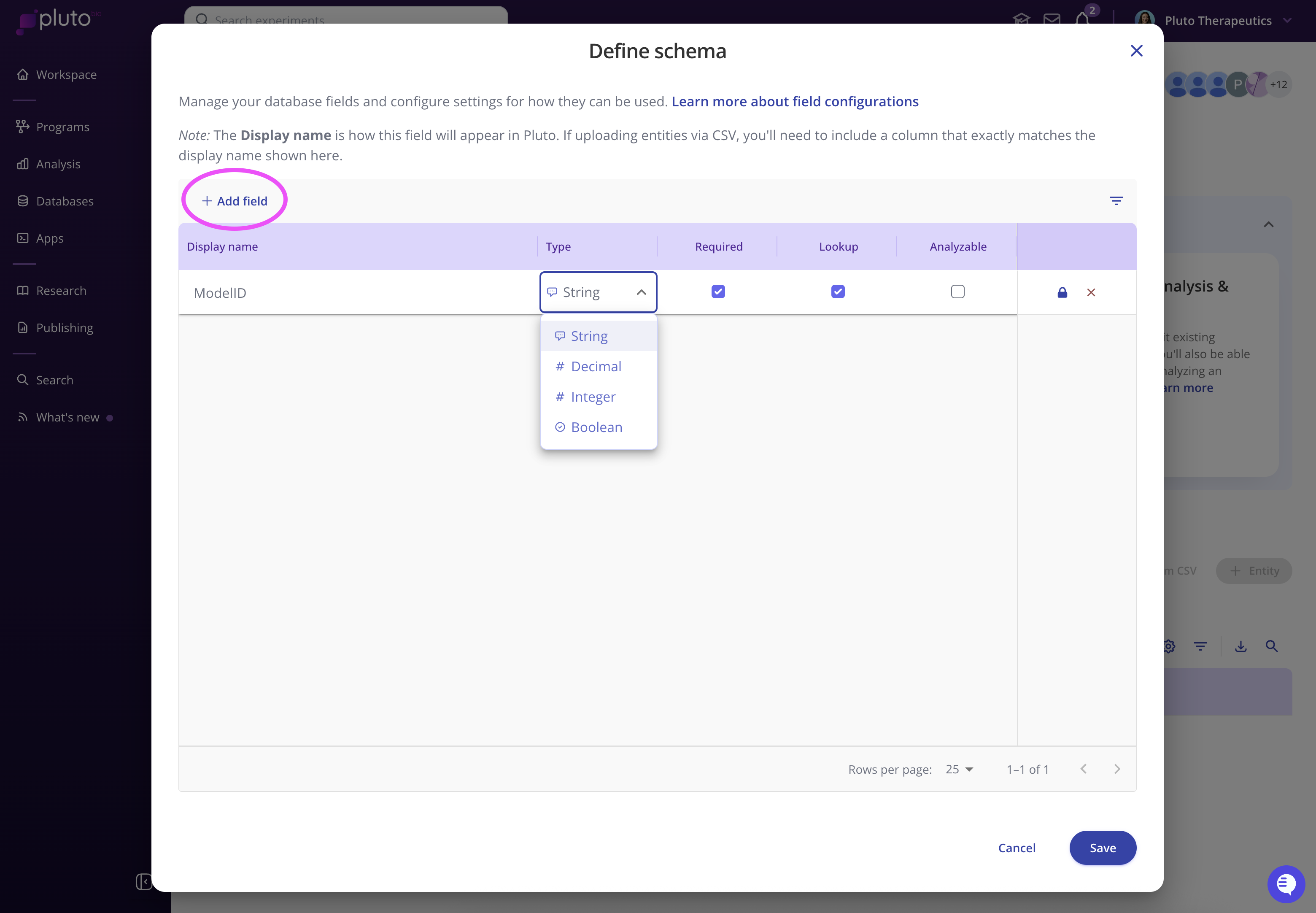
Task: Click the lock icon for ModelID row
Action: pos(1062,292)
